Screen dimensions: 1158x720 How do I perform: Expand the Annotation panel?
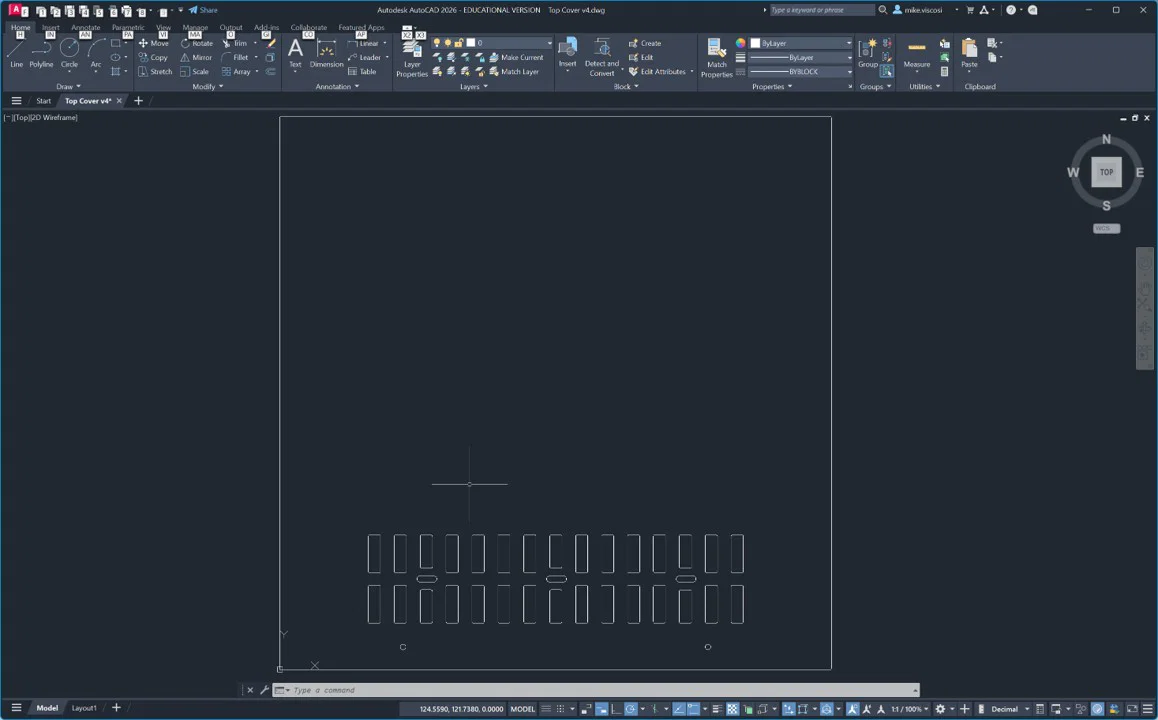[337, 86]
